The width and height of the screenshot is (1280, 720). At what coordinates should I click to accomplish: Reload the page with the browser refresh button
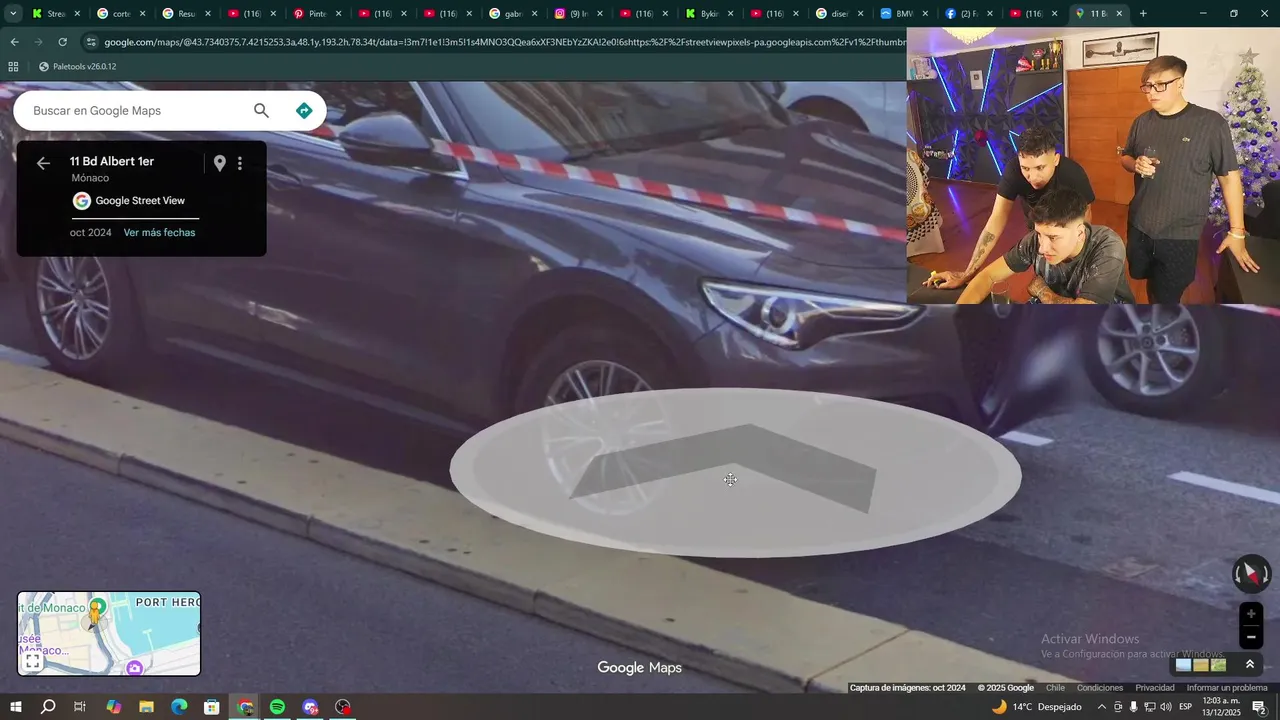tap(62, 42)
